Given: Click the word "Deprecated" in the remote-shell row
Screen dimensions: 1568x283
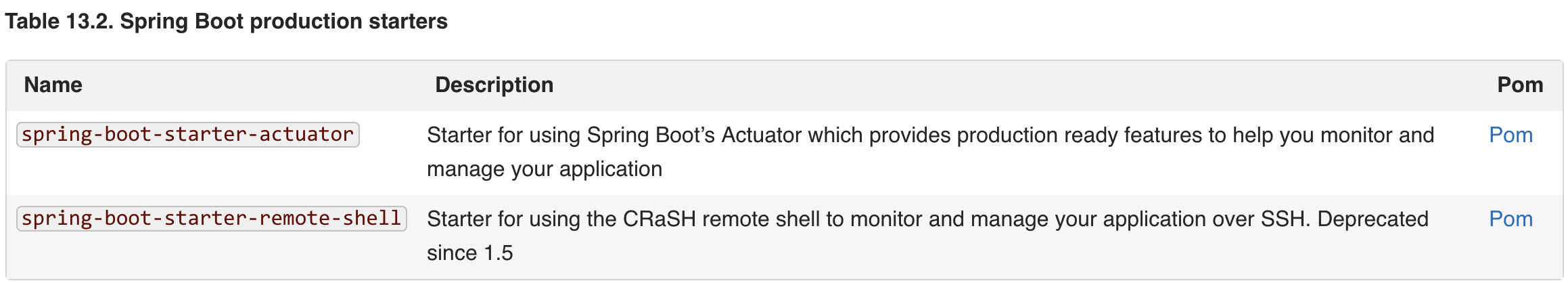Looking at the screenshot, I should pos(1373,219).
